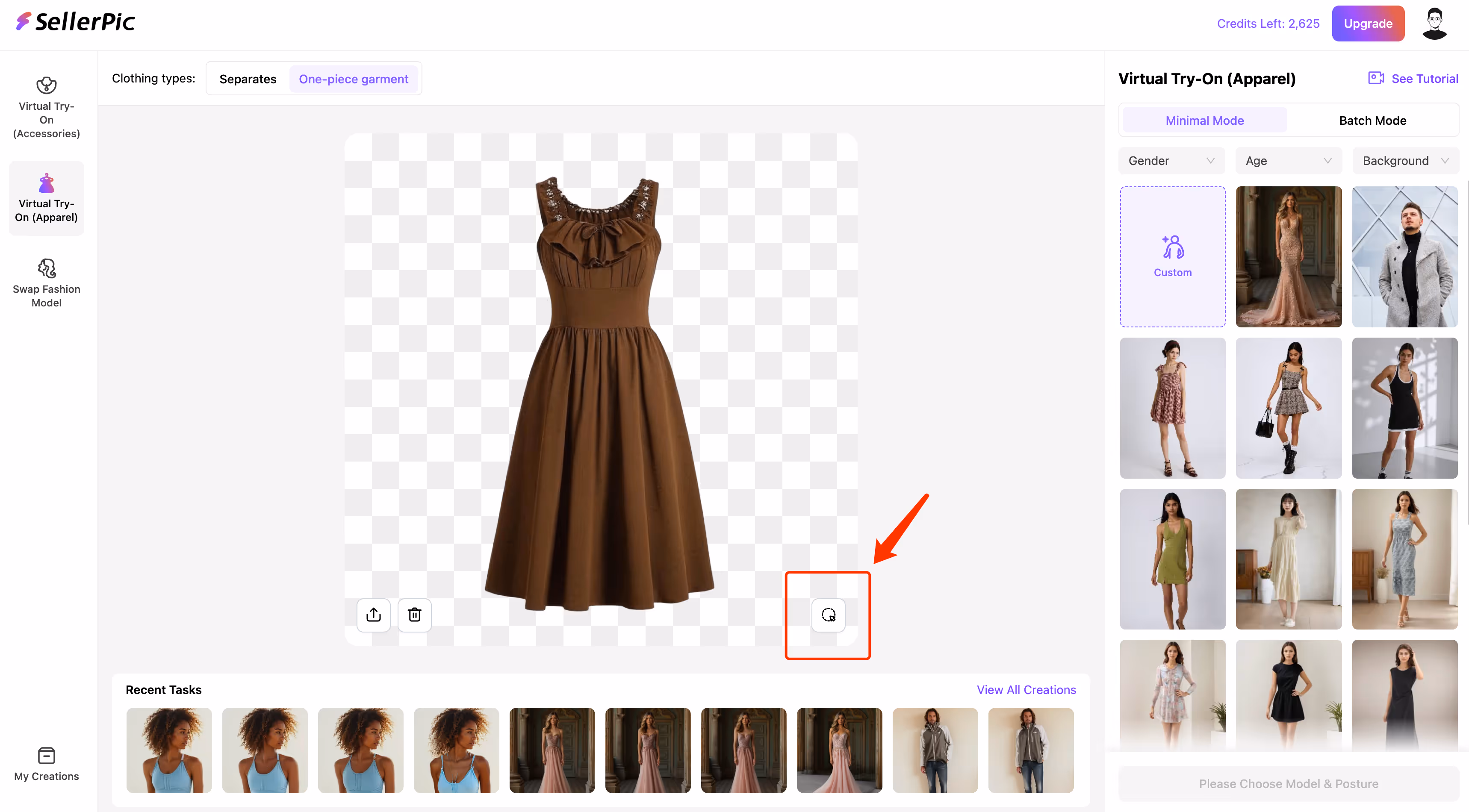This screenshot has height=812, width=1469.
Task: Click the Upgrade button
Action: 1368,24
